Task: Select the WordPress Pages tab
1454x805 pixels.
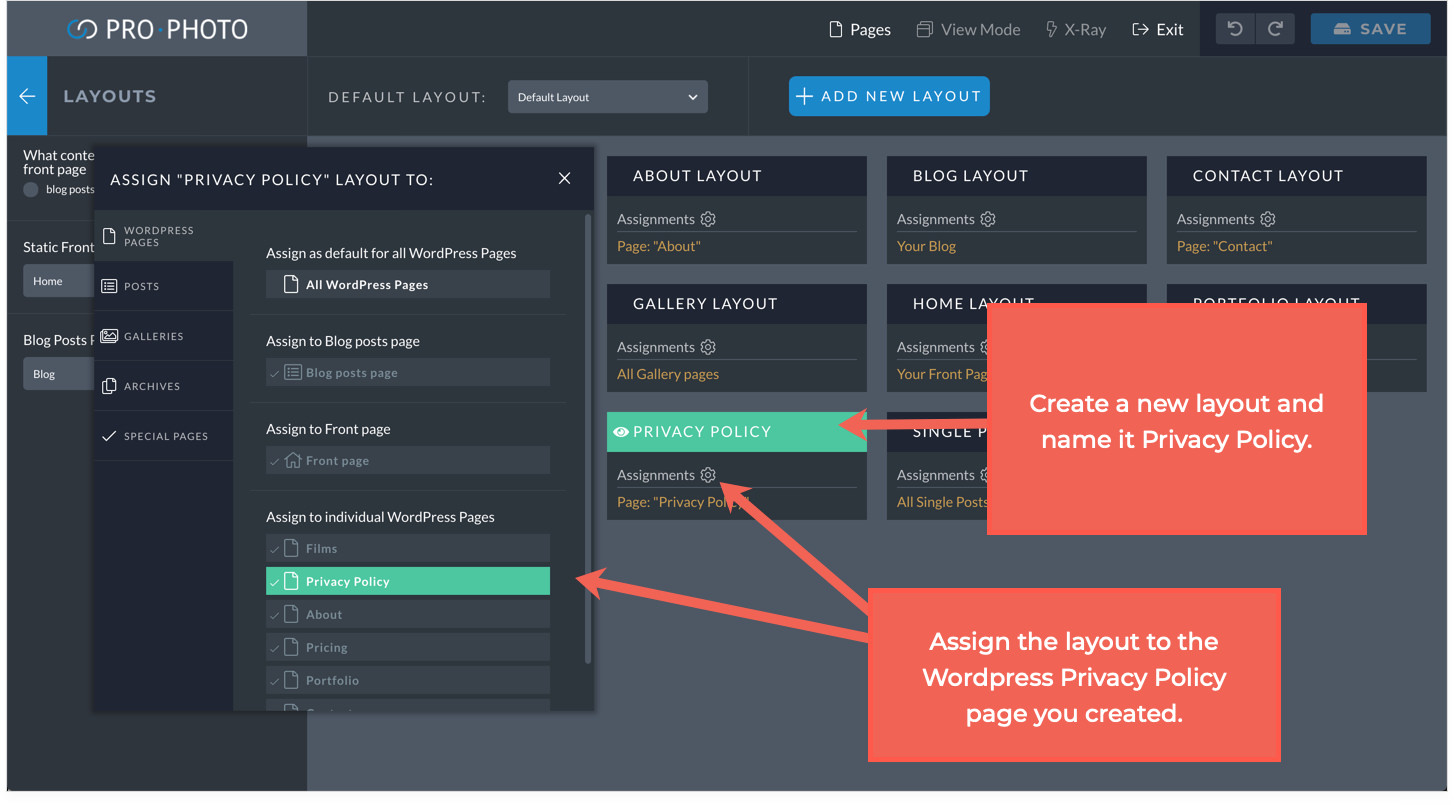Action: [x=163, y=236]
